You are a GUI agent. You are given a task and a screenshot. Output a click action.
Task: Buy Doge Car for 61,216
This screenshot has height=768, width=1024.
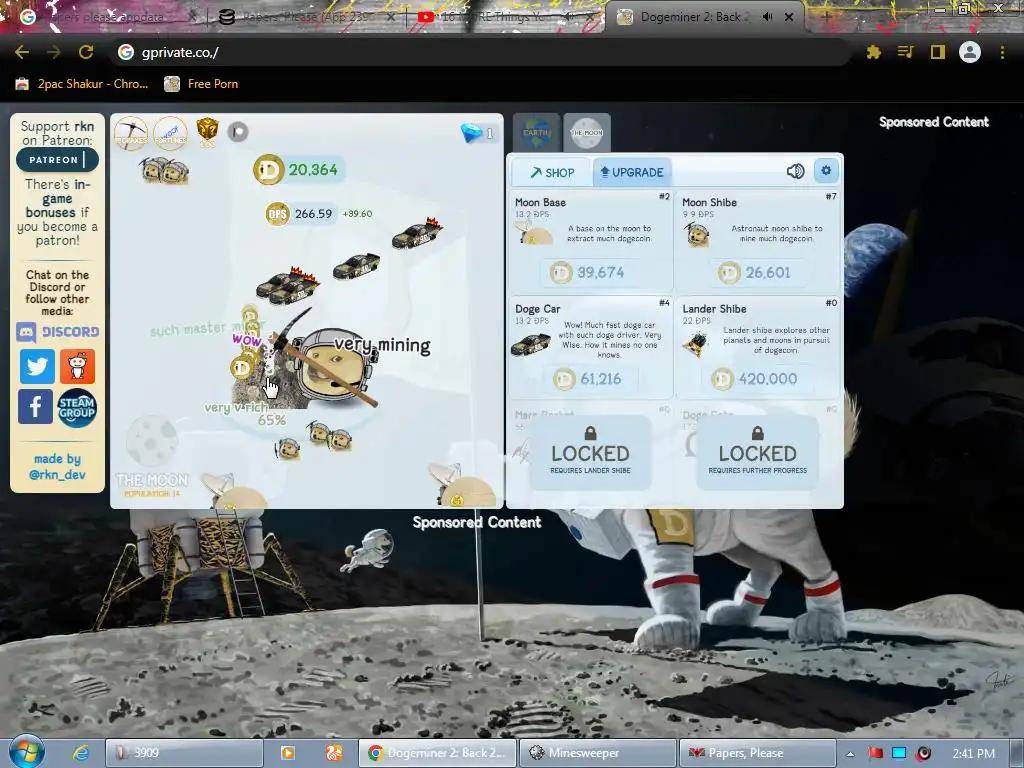[x=590, y=379]
